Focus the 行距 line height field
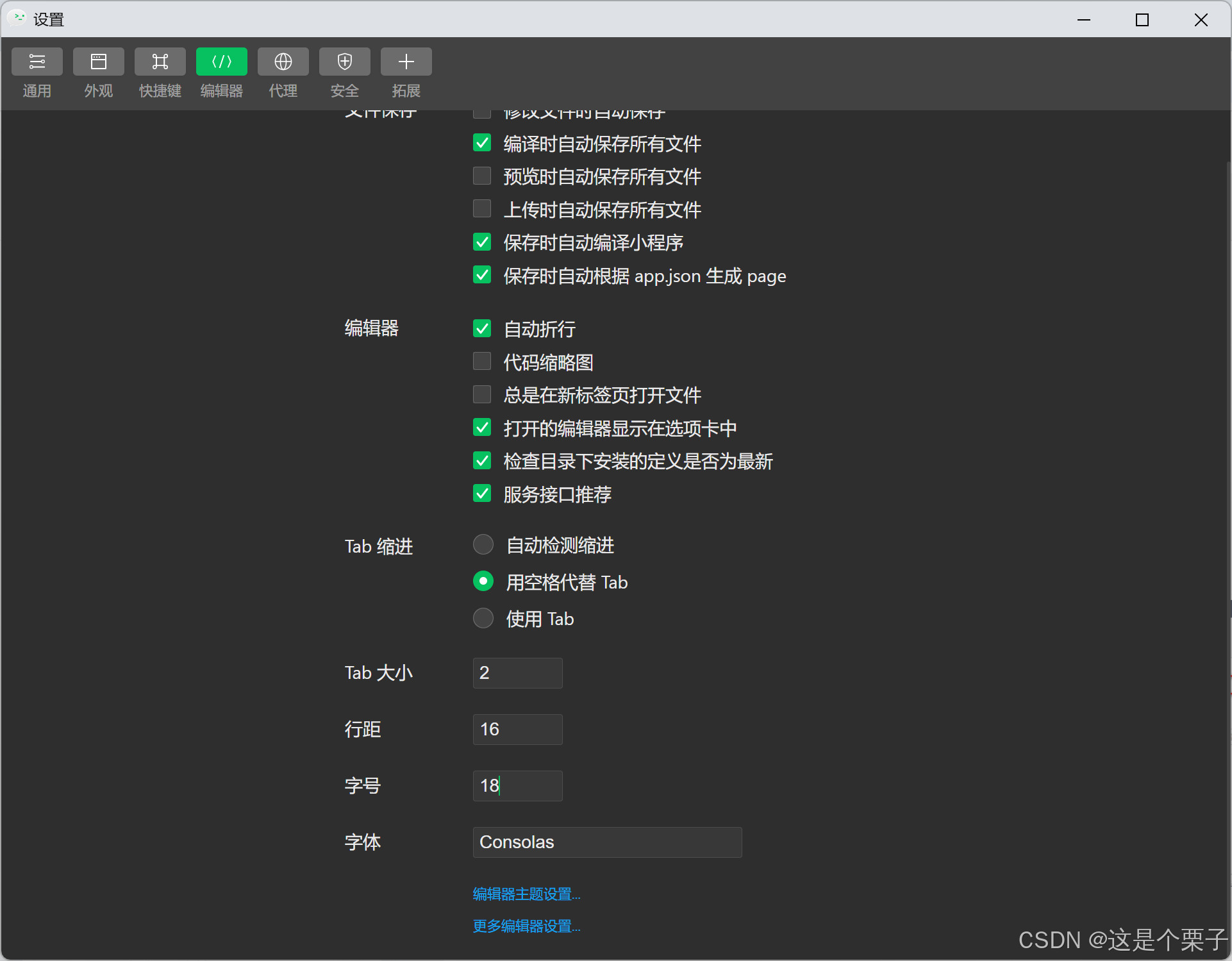The width and height of the screenshot is (1232, 961). tap(517, 729)
